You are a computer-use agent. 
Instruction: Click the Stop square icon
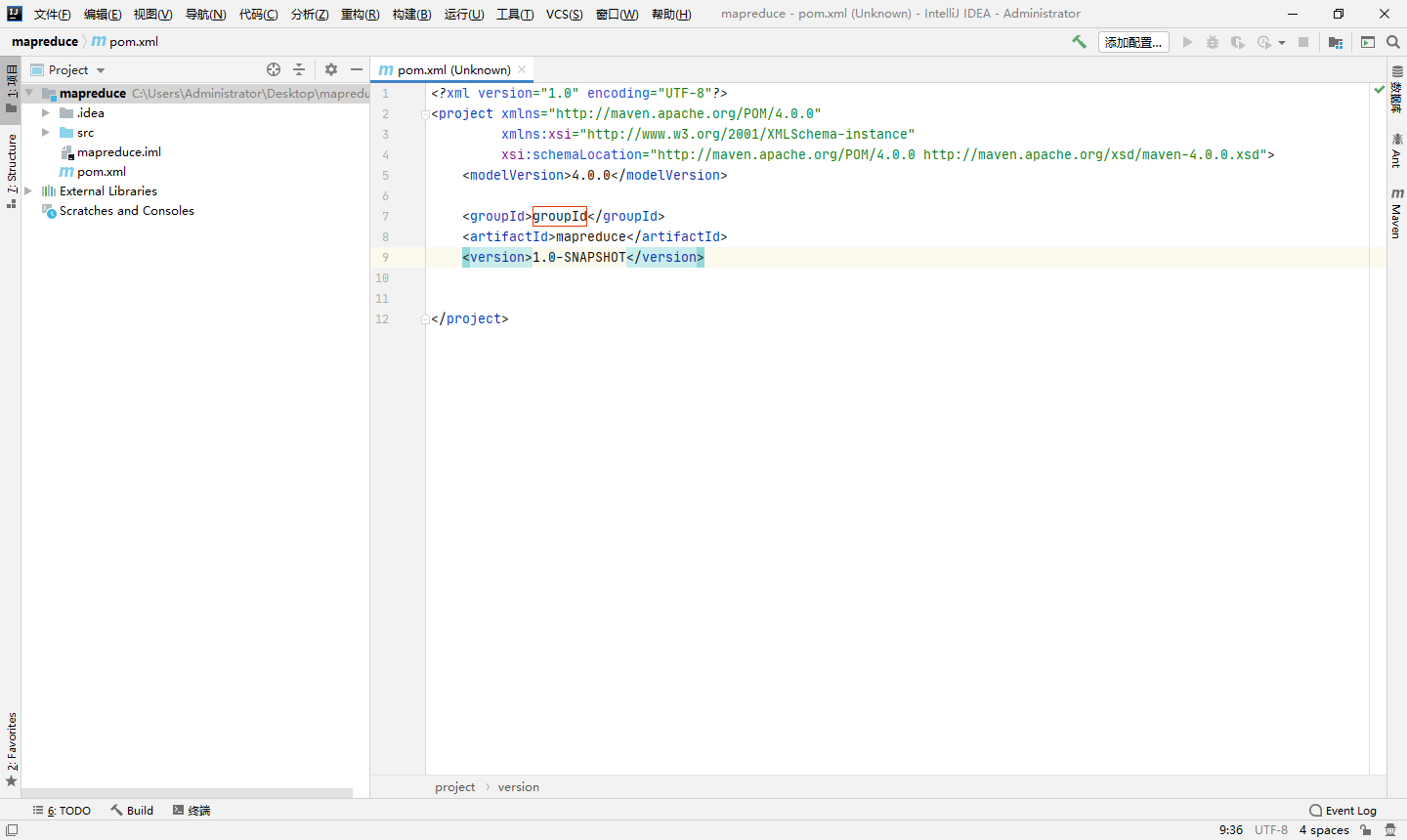[x=1303, y=42]
